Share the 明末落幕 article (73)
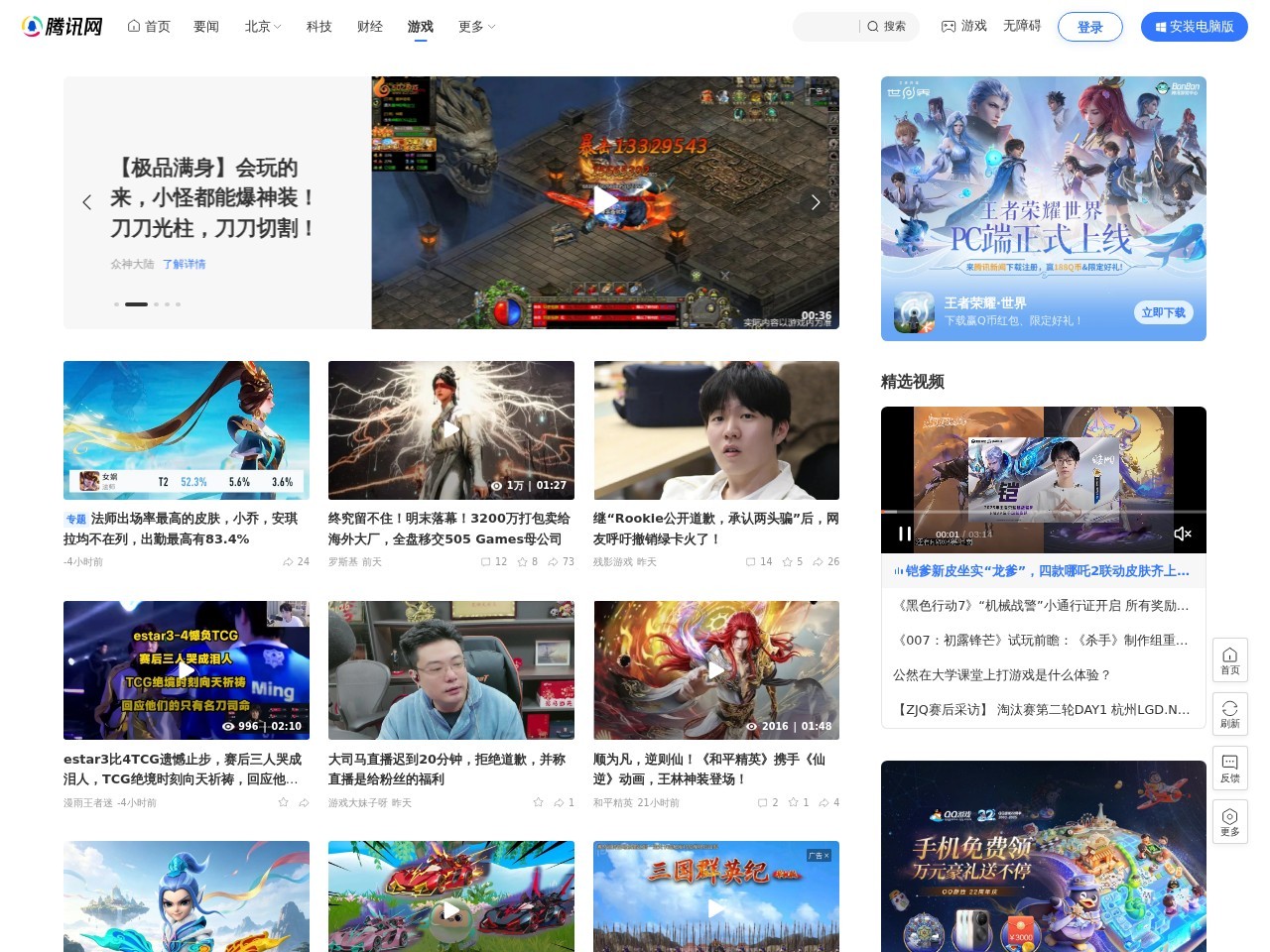Viewport: 1270px width, 952px height. click(561, 561)
